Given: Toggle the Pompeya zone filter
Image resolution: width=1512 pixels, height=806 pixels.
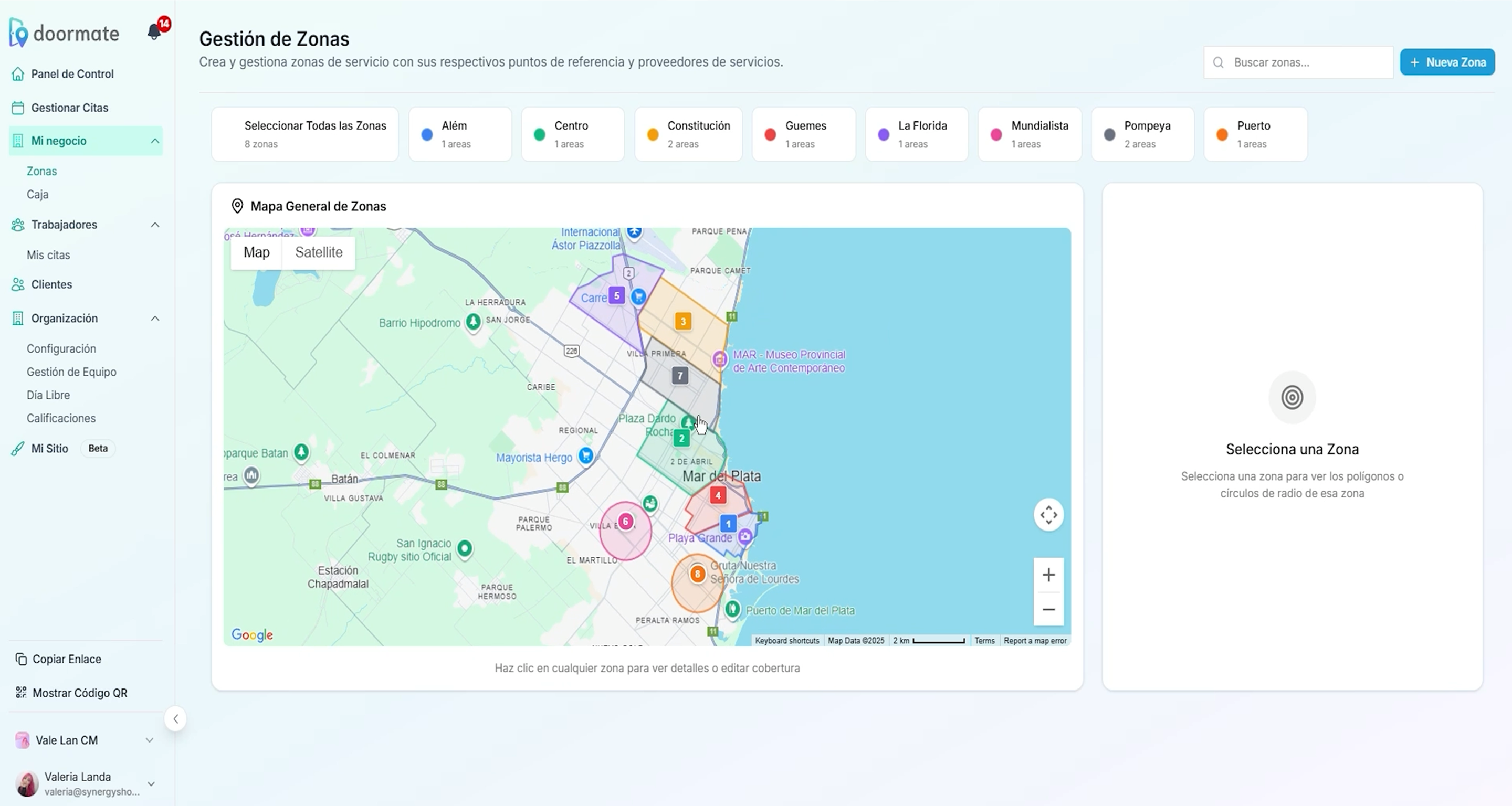Looking at the screenshot, I should 1142,134.
